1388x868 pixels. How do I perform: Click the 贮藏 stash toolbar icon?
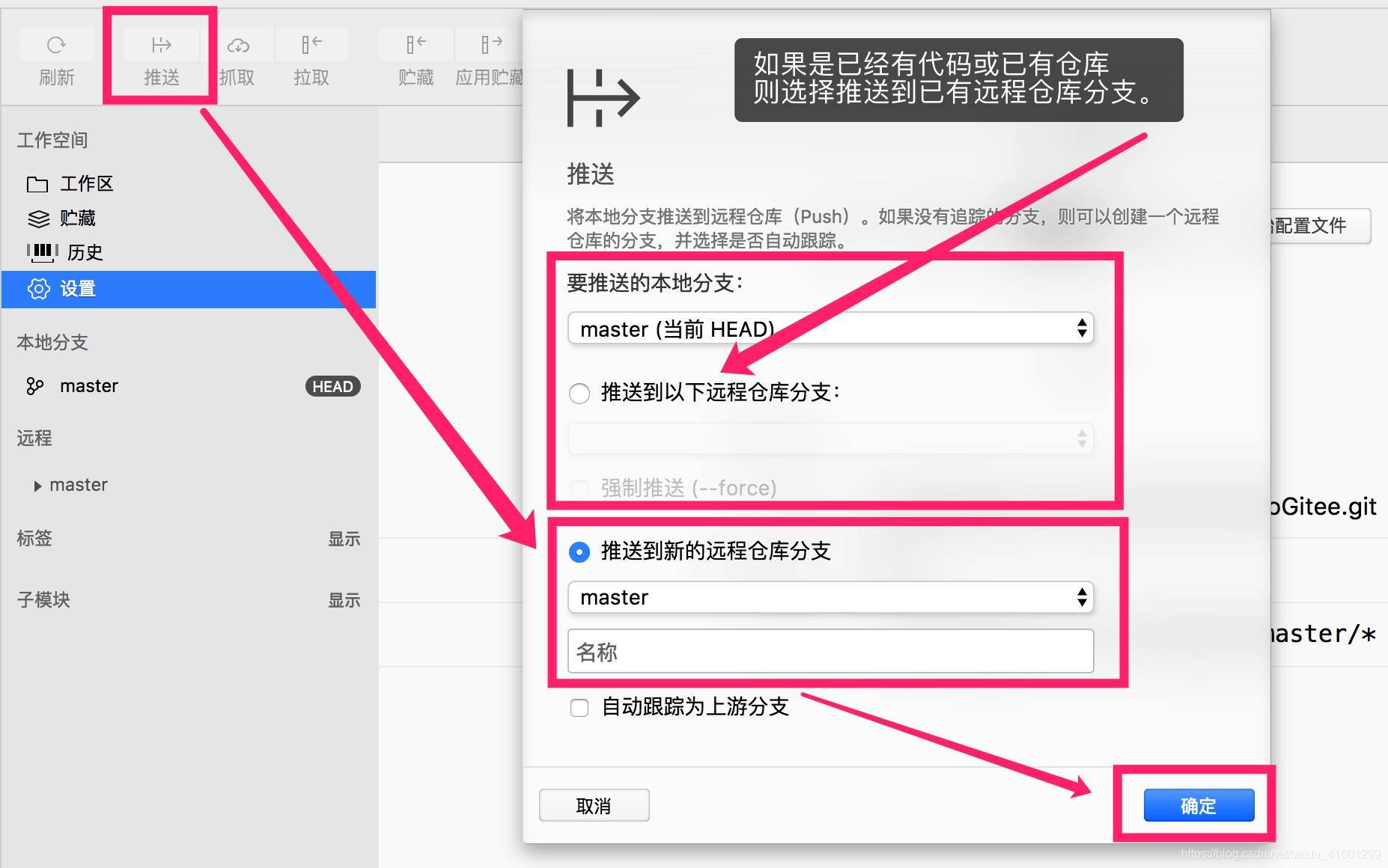click(x=416, y=45)
